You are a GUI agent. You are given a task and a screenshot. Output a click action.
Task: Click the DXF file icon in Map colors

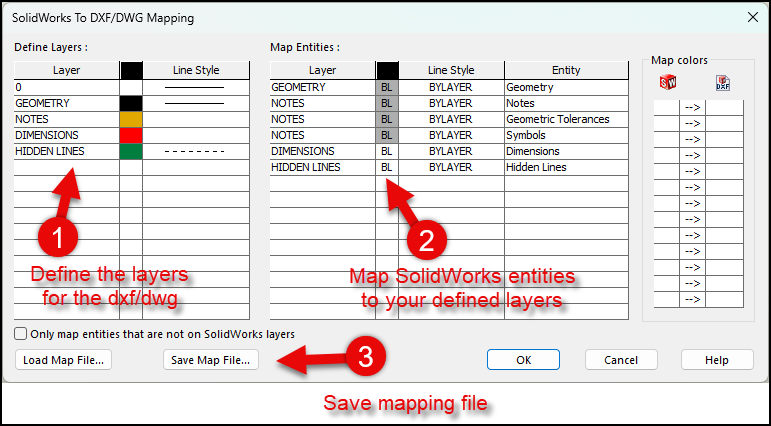(x=723, y=83)
